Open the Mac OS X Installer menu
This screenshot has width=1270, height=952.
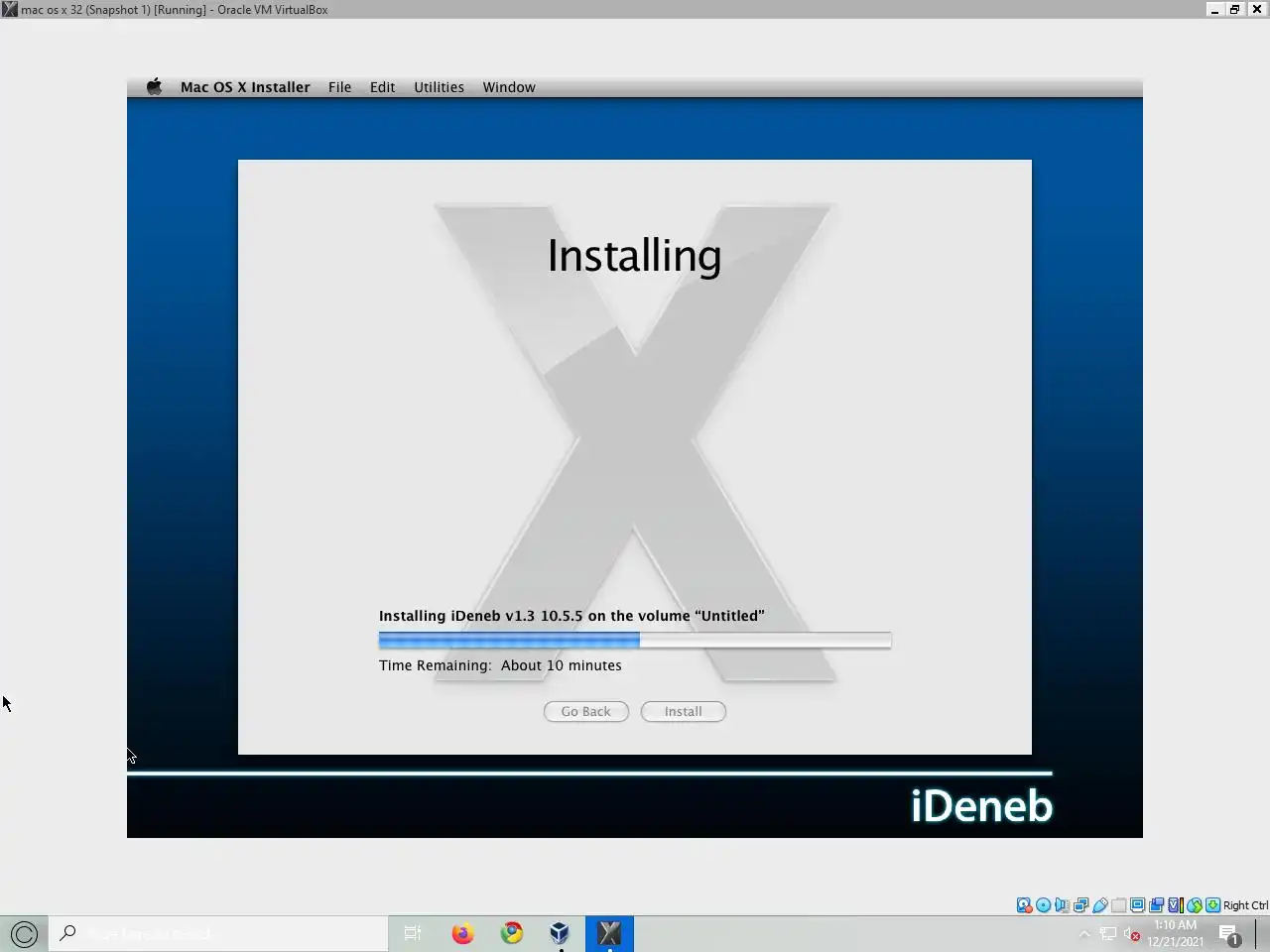coord(245,87)
